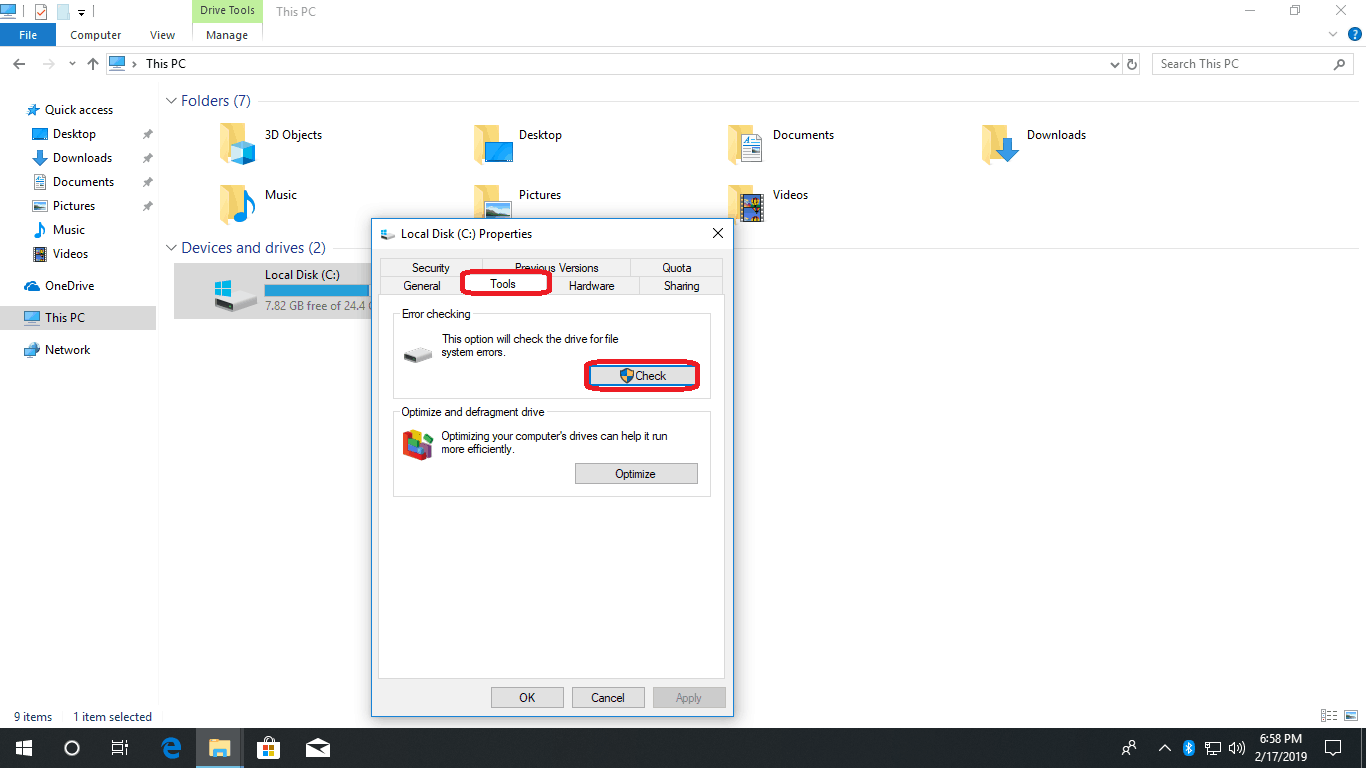Screen dimensions: 1366x768
Task: Open the View ribbon tab
Action: [162, 35]
